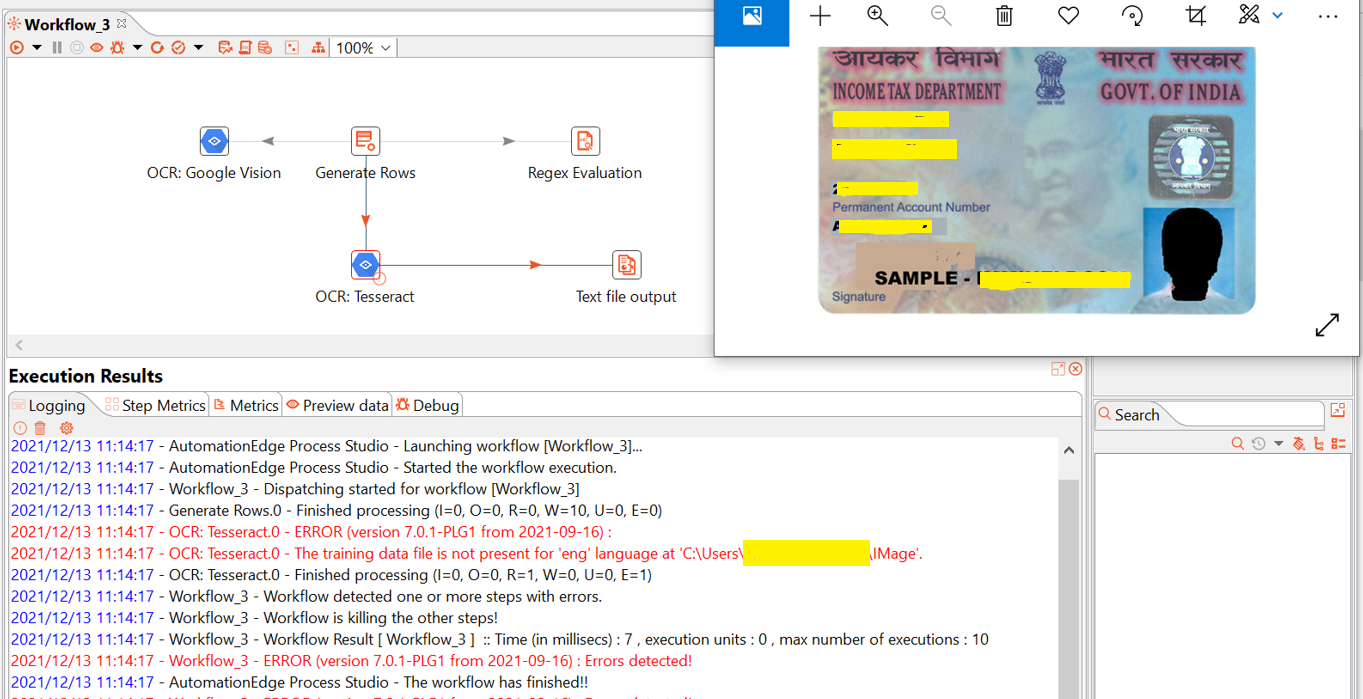Open the see more ellipsis menu
This screenshot has width=1363, height=699.
1328,16
